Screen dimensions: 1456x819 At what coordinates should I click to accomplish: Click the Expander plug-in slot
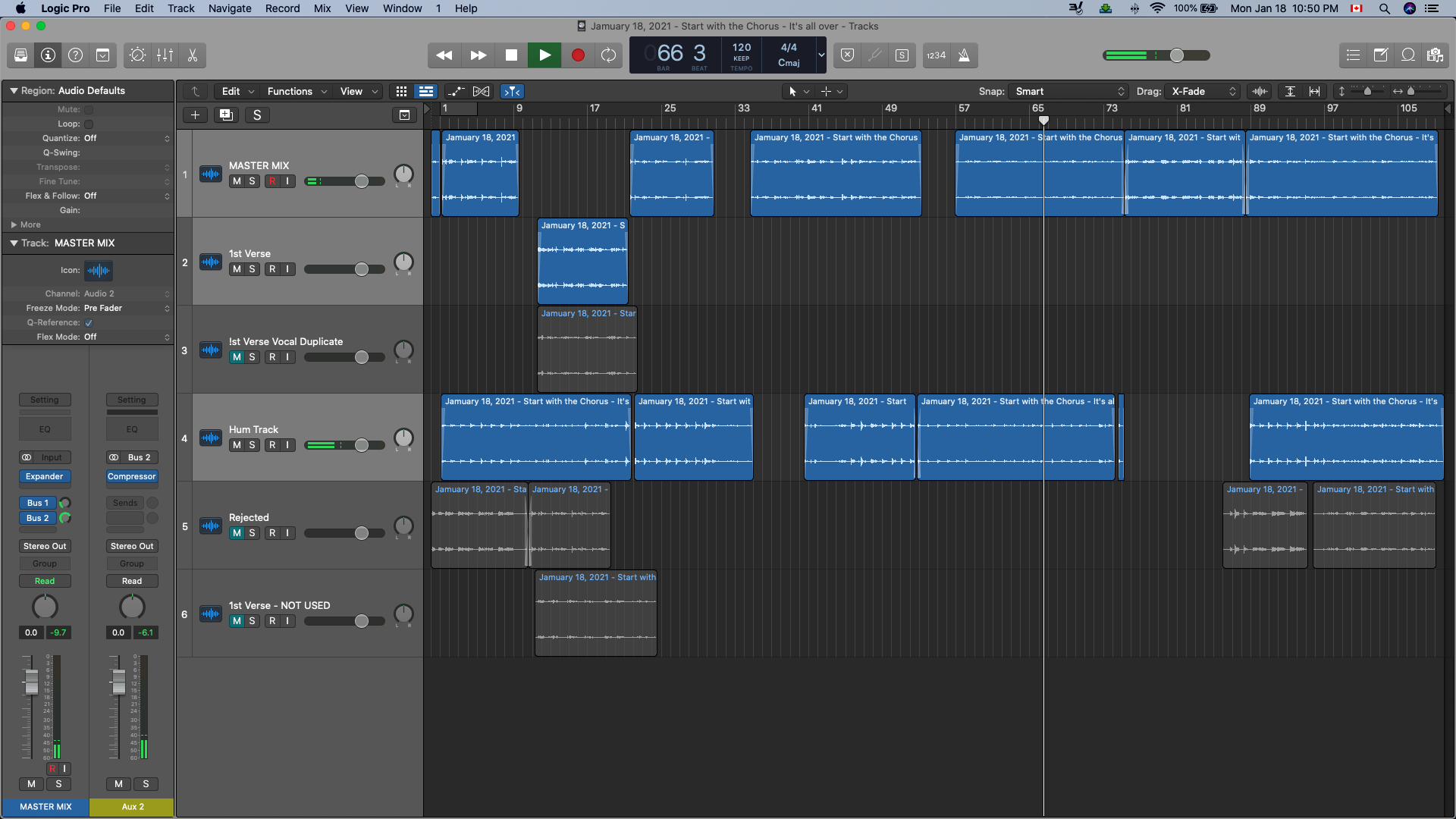coord(45,477)
